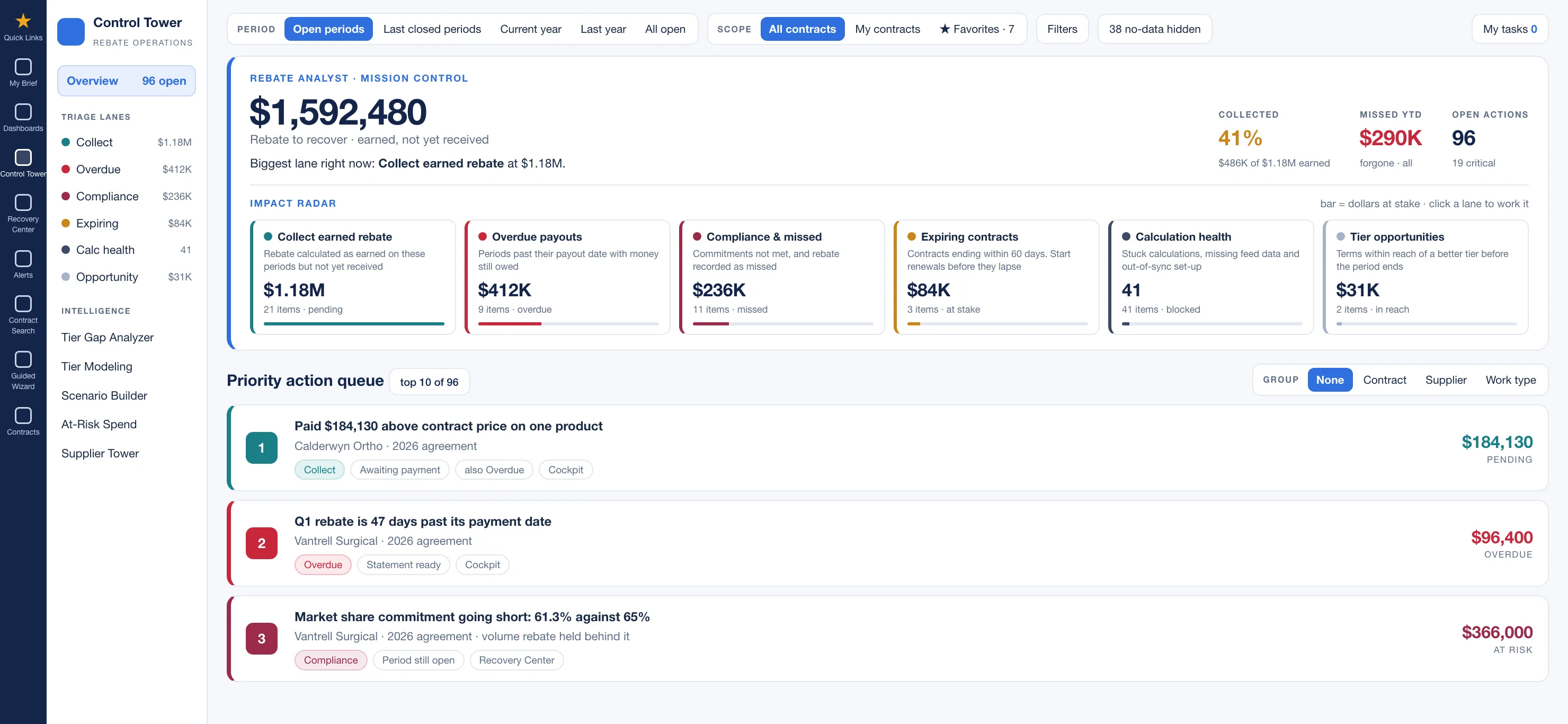Viewport: 1568px width, 724px height.
Task: Launch Guided Wizard from sidebar
Action: pyautogui.click(x=23, y=359)
